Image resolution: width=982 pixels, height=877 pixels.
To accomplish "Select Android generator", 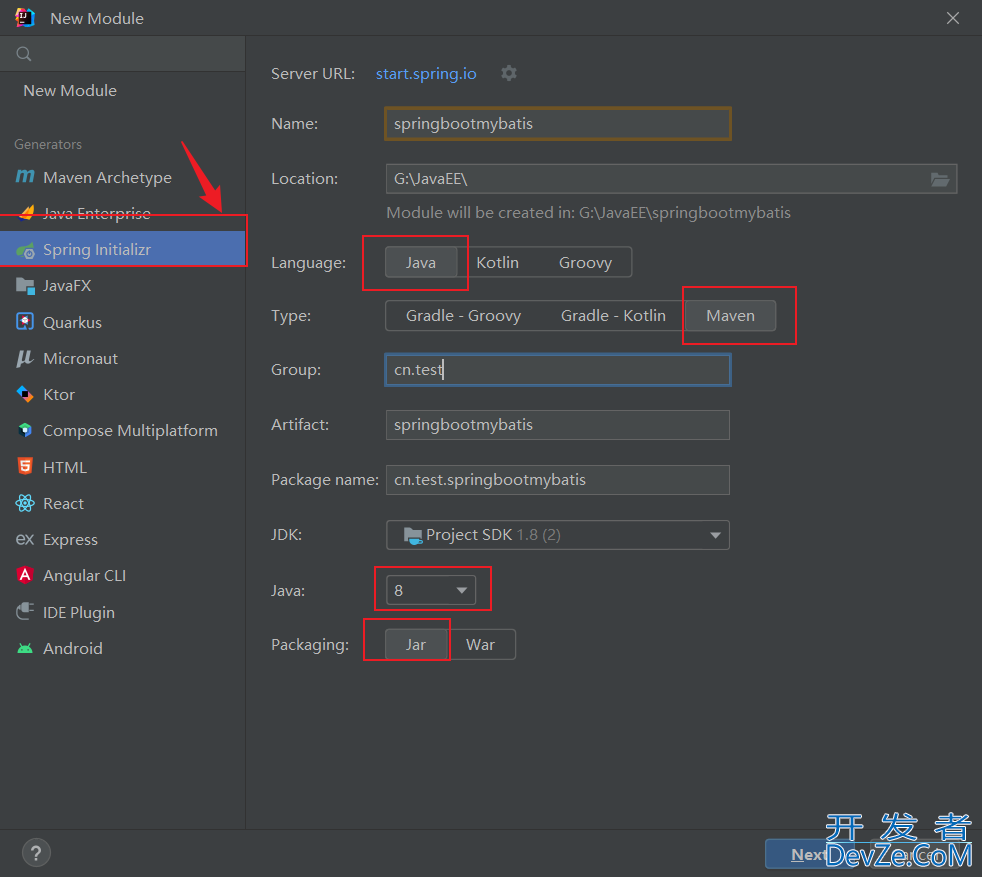I will click(123, 648).
